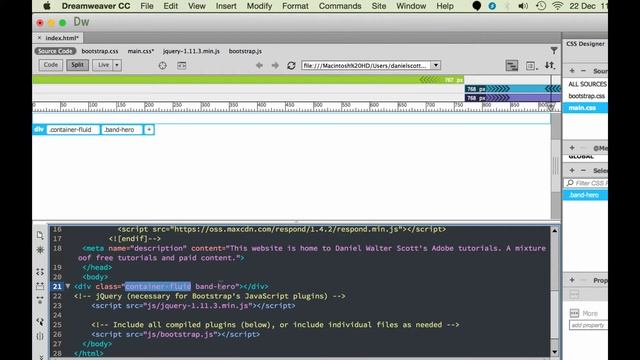Add a CSS source with plus icon

(x=572, y=71)
